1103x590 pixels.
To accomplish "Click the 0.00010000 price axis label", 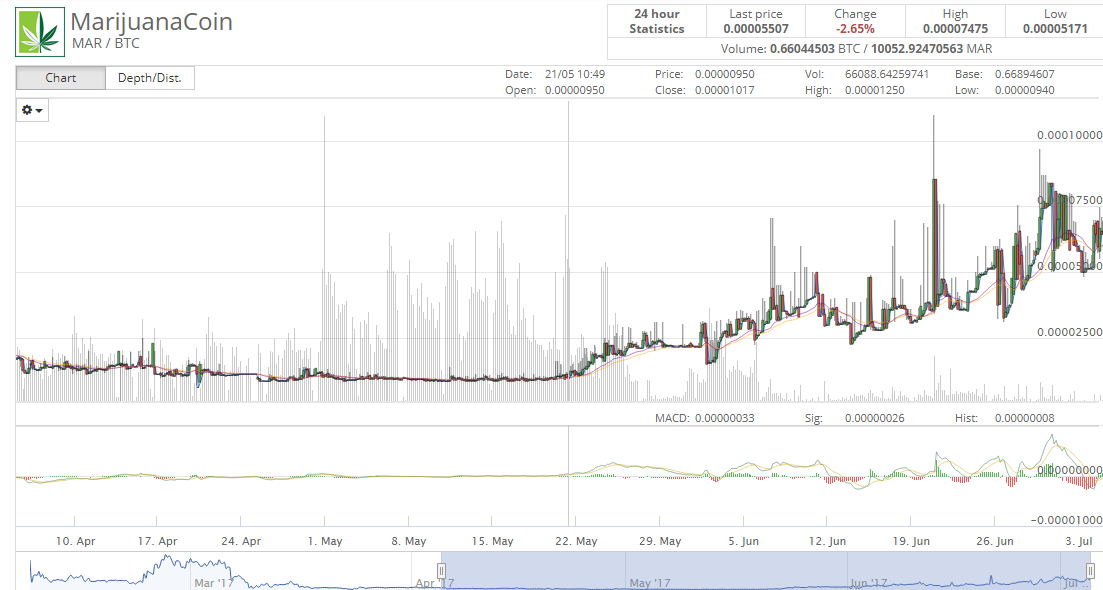I will coord(1070,135).
